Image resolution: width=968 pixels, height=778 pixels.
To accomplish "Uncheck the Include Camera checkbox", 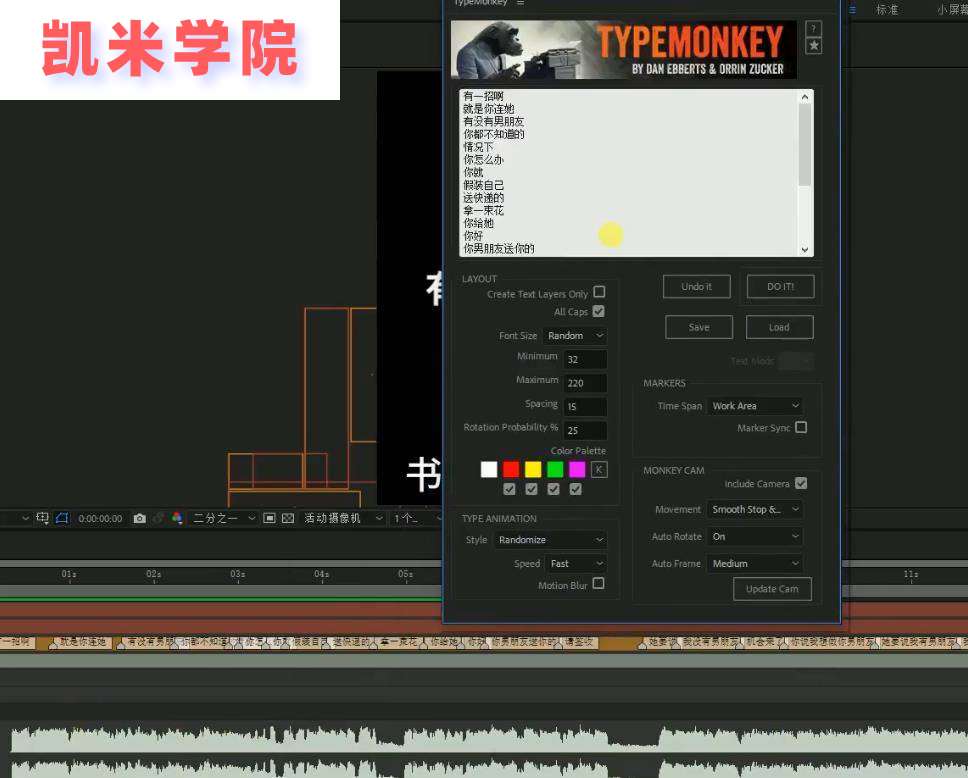I will click(x=801, y=483).
